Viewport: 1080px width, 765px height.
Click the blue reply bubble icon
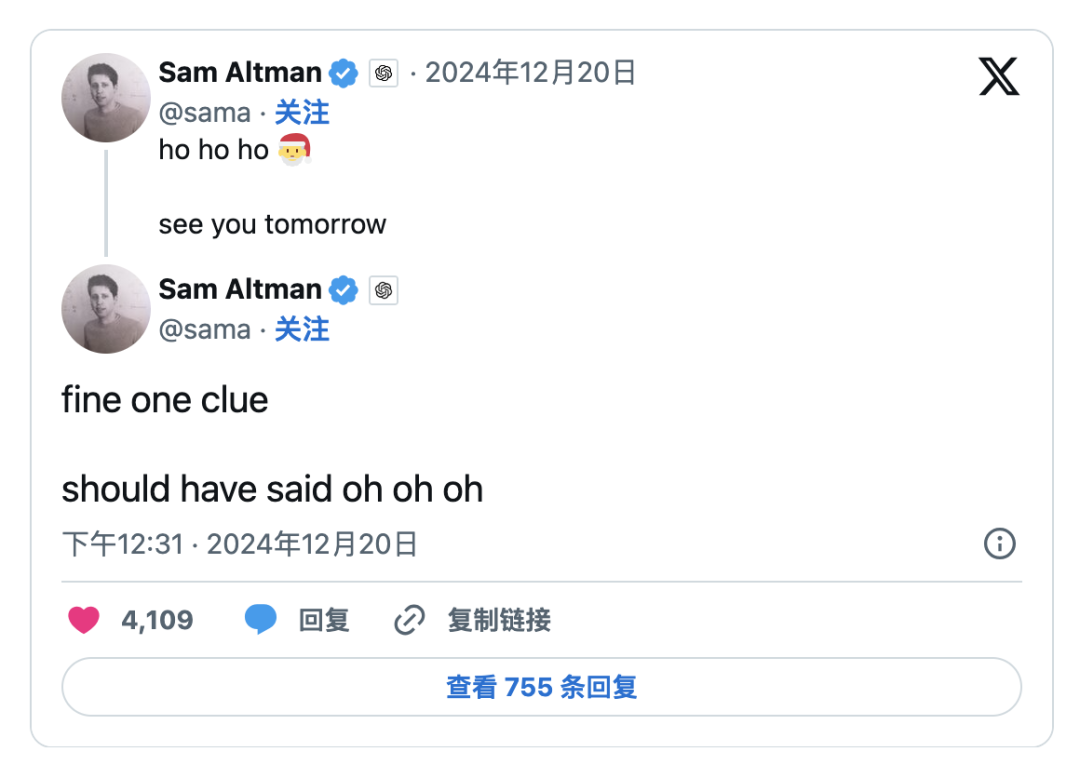coord(260,620)
